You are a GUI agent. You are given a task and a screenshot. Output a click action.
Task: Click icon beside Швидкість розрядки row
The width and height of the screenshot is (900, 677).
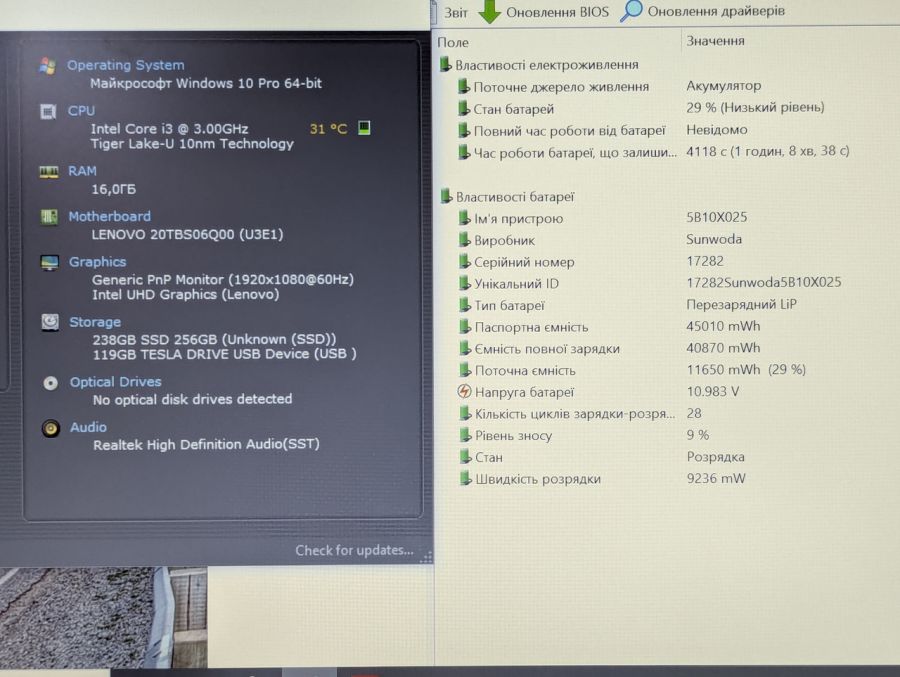(x=465, y=478)
